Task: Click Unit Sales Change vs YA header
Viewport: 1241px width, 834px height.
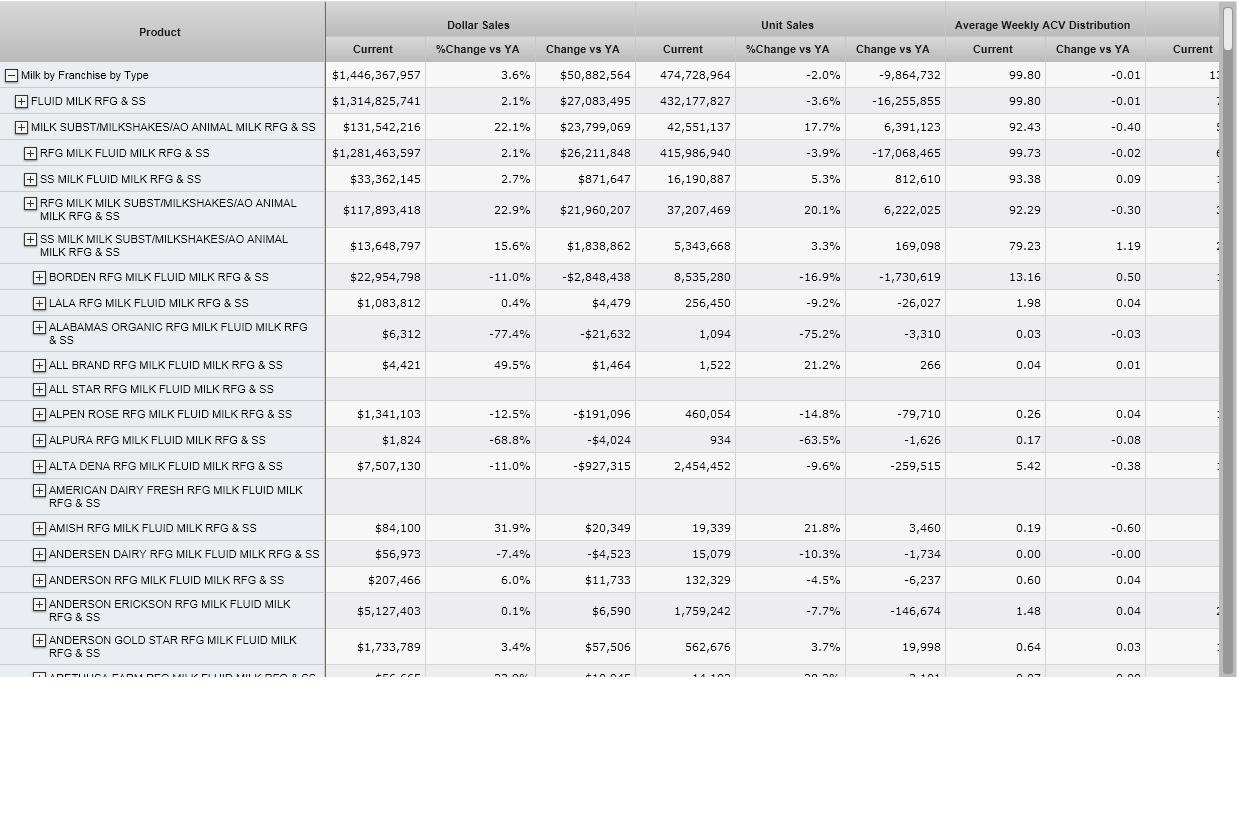Action: pyautogui.click(x=892, y=49)
